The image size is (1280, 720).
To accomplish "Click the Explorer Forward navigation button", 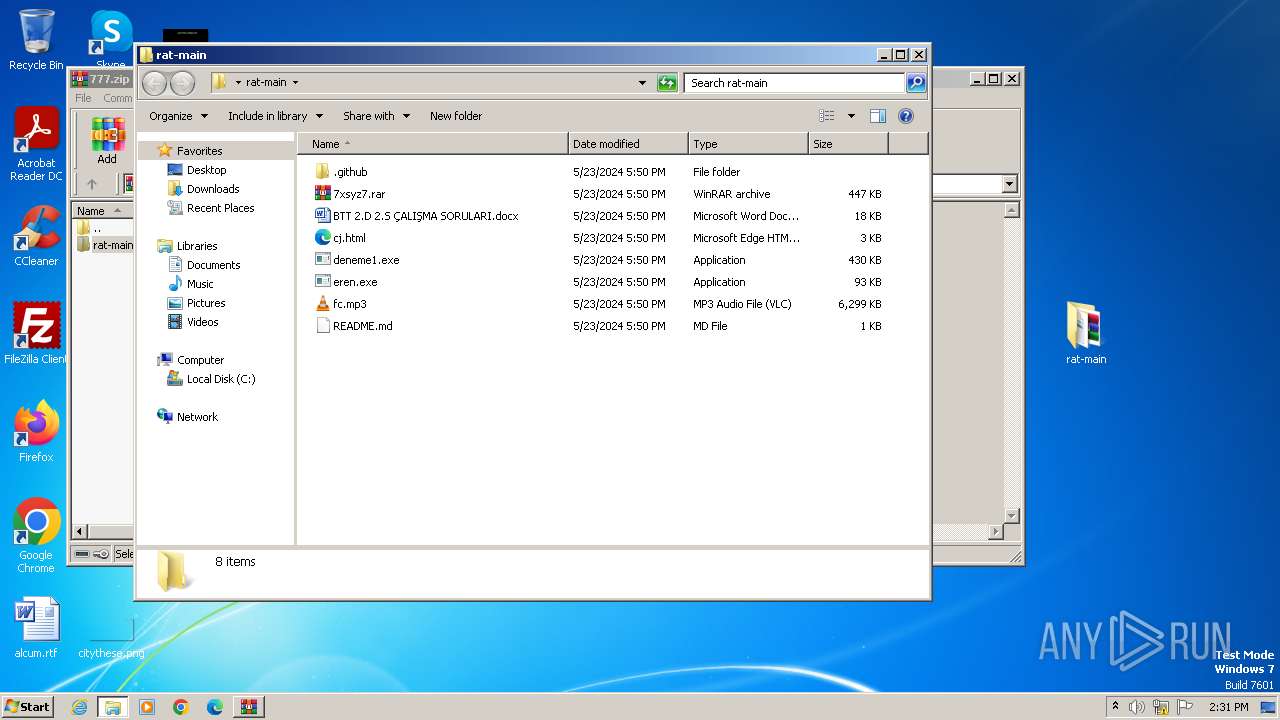I will click(x=182, y=83).
